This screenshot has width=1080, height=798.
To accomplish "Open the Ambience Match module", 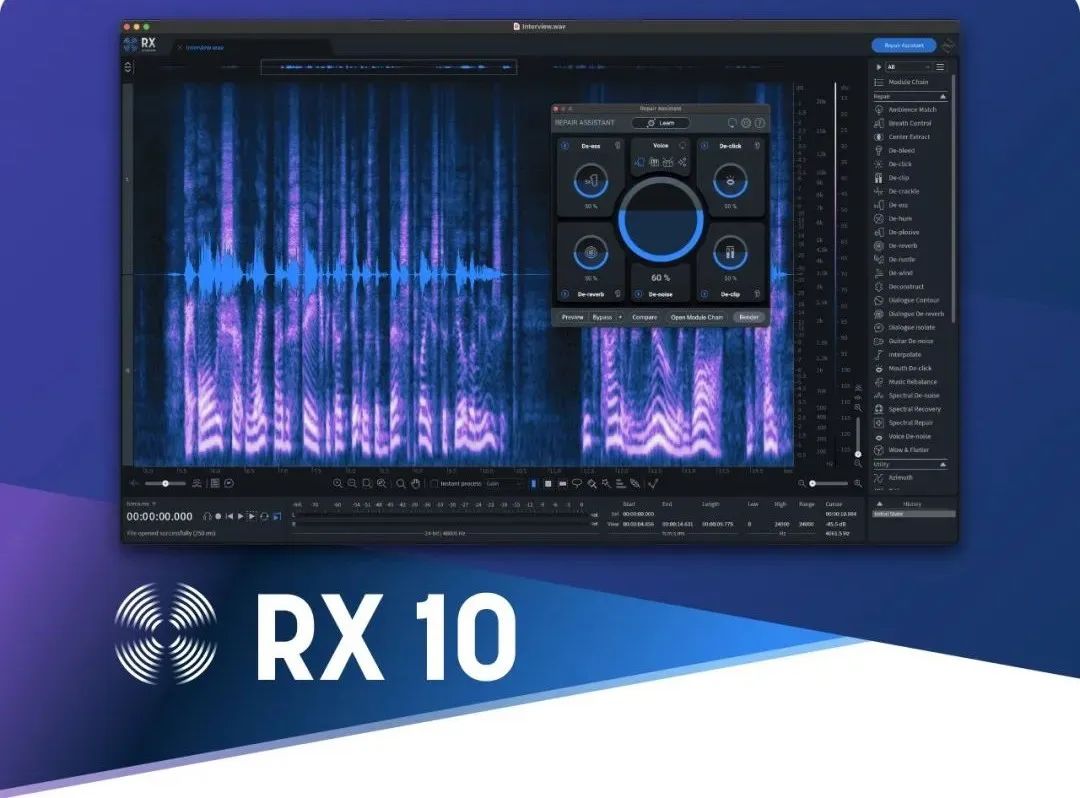I will [905, 109].
